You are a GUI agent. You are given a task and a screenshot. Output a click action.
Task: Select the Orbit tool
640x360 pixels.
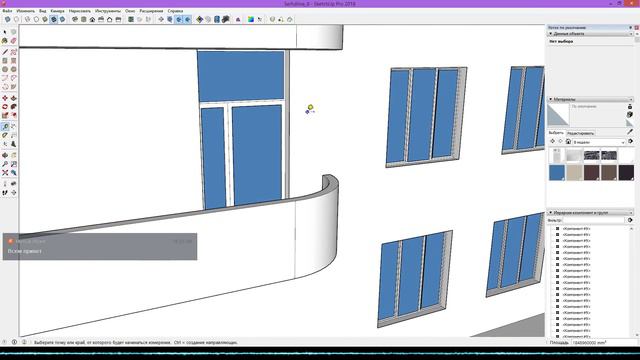(x=5, y=155)
